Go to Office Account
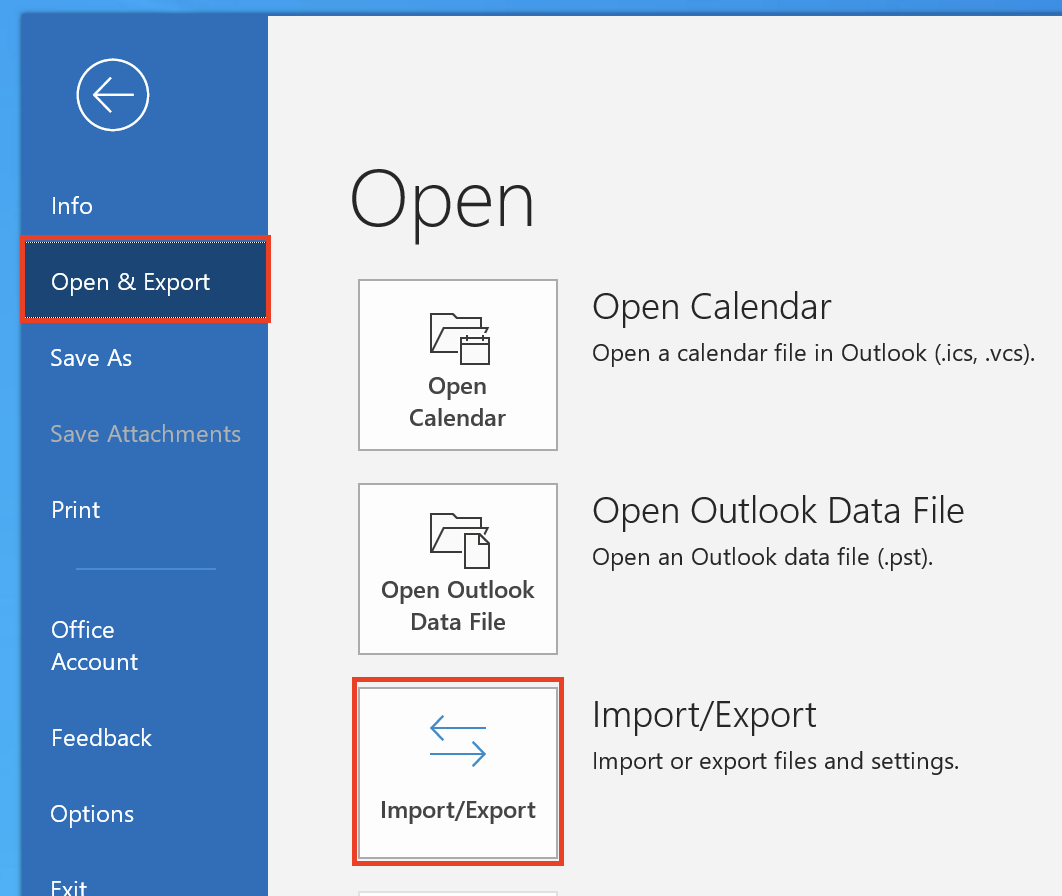The height and width of the screenshot is (896, 1062). (x=94, y=645)
